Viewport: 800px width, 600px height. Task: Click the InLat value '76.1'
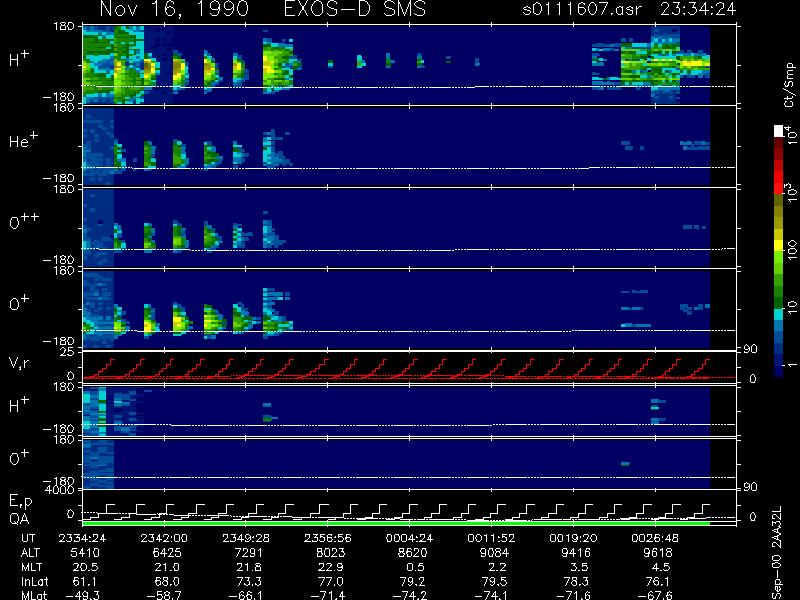(659, 582)
